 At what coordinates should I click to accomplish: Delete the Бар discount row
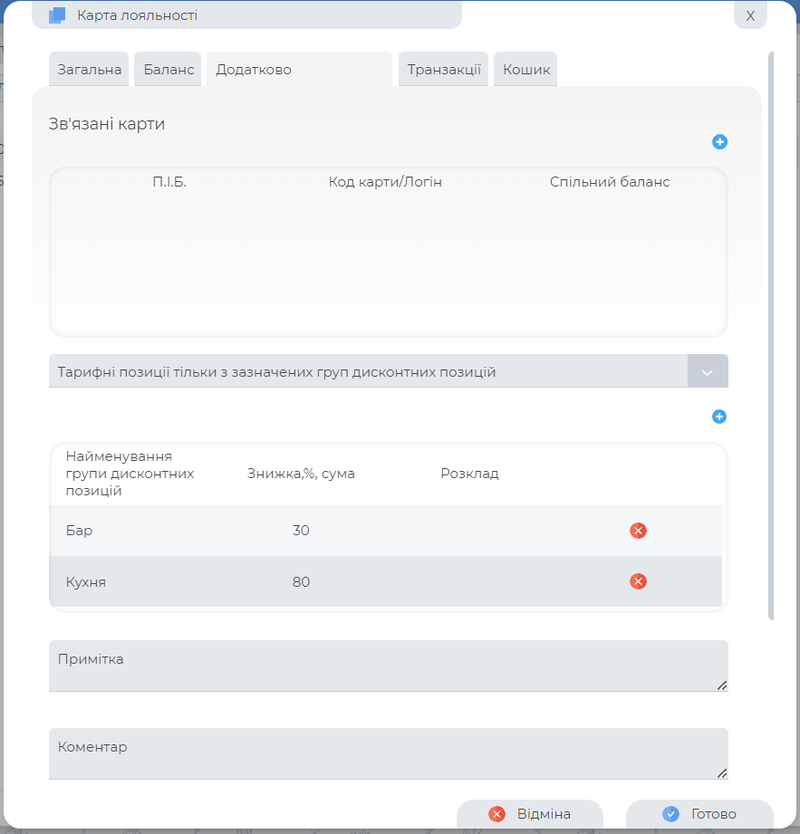coord(638,530)
